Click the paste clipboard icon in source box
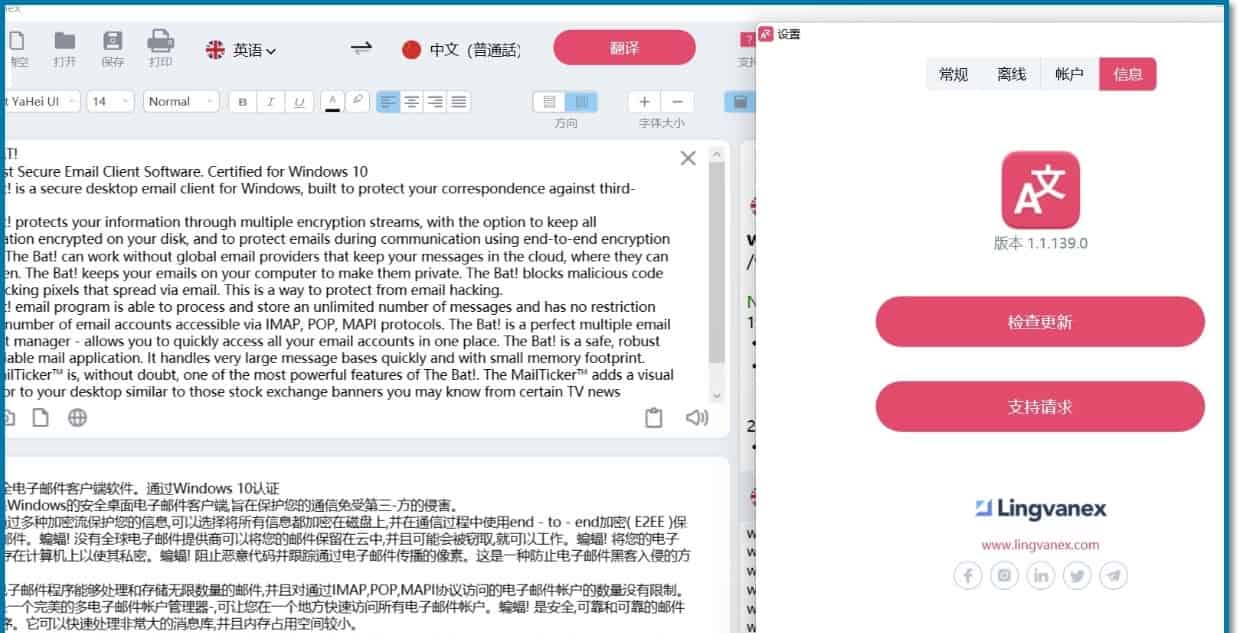 653,418
